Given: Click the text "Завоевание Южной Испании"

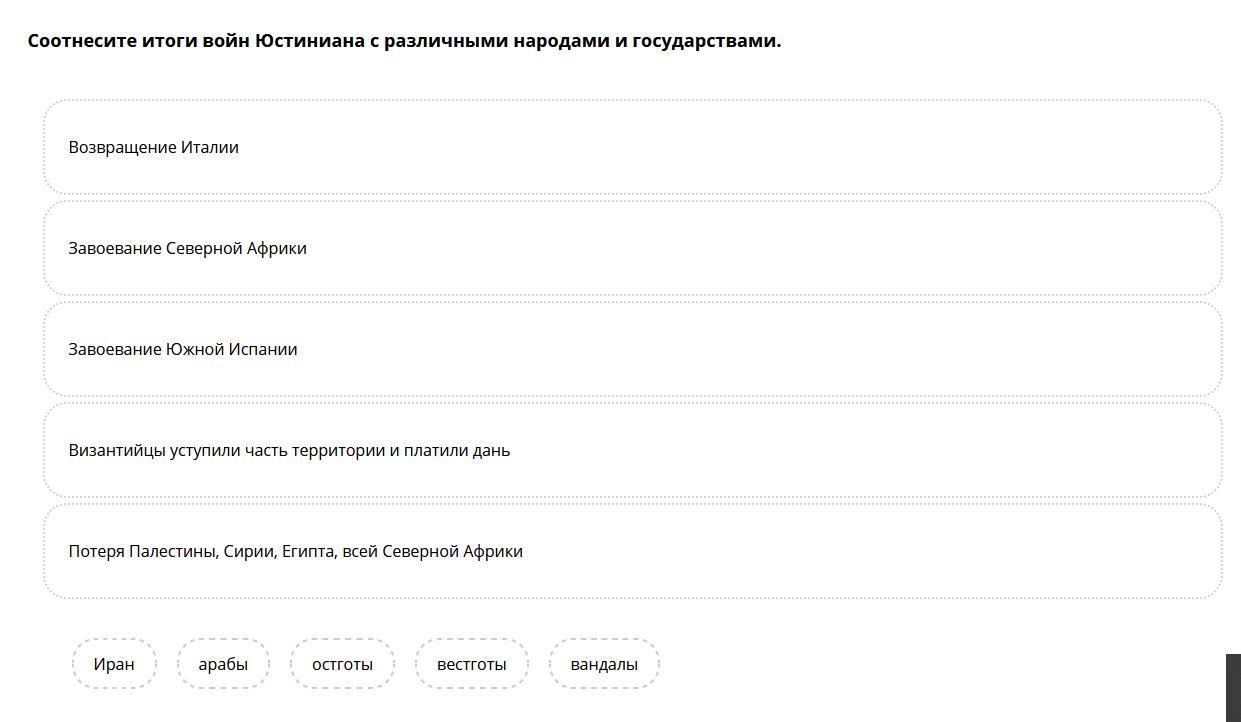Looking at the screenshot, I should [183, 349].
